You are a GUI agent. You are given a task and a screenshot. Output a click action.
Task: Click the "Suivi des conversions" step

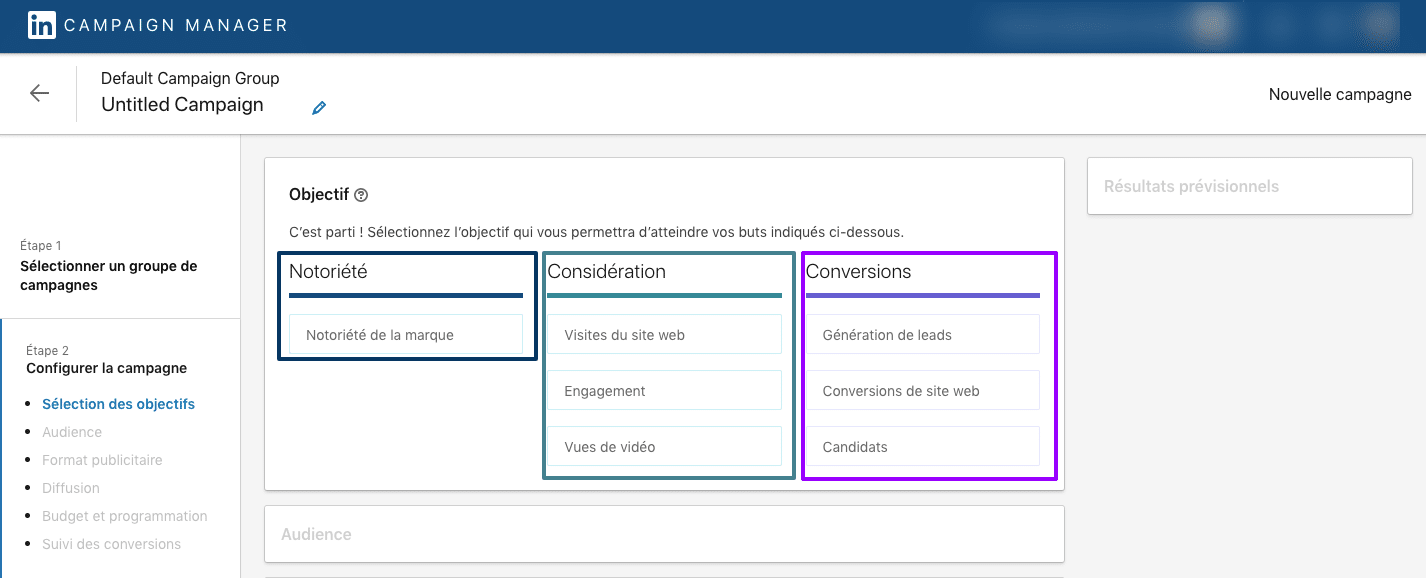112,543
